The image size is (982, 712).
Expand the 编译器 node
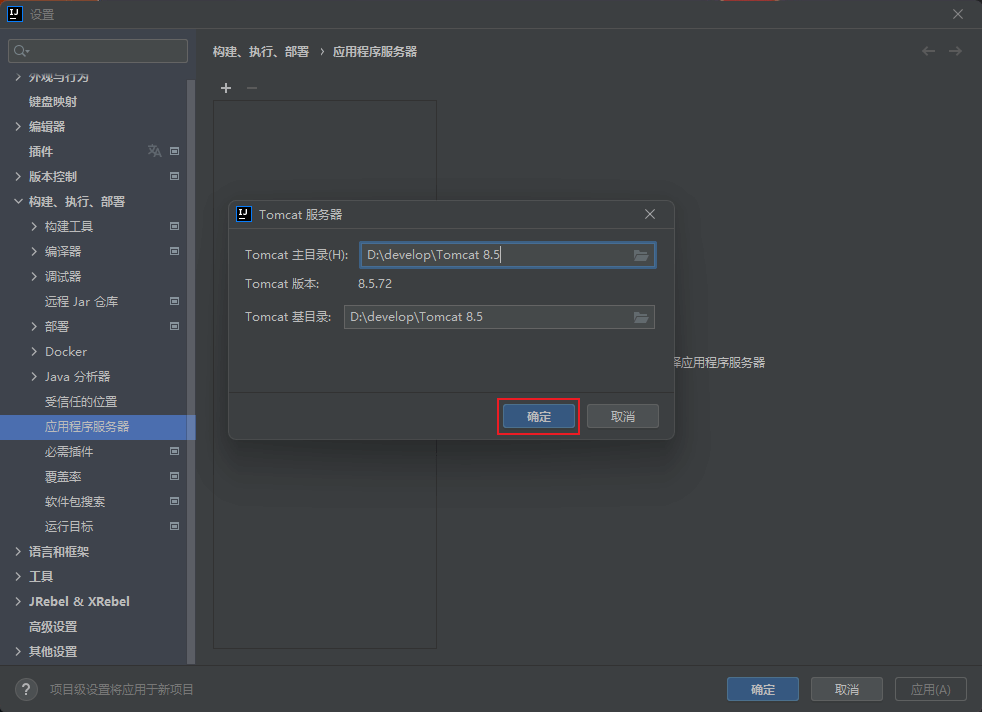click(x=34, y=251)
